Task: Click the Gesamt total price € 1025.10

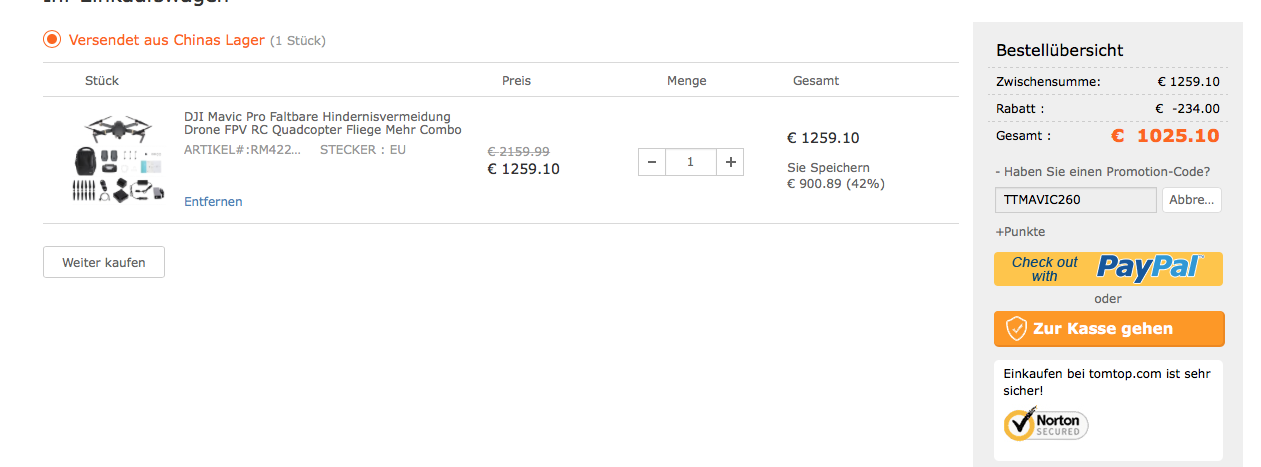Action: 1164,136
